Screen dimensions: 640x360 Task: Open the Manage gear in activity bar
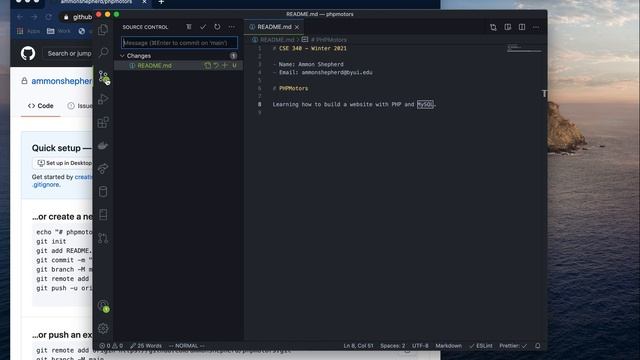pyautogui.click(x=103, y=328)
